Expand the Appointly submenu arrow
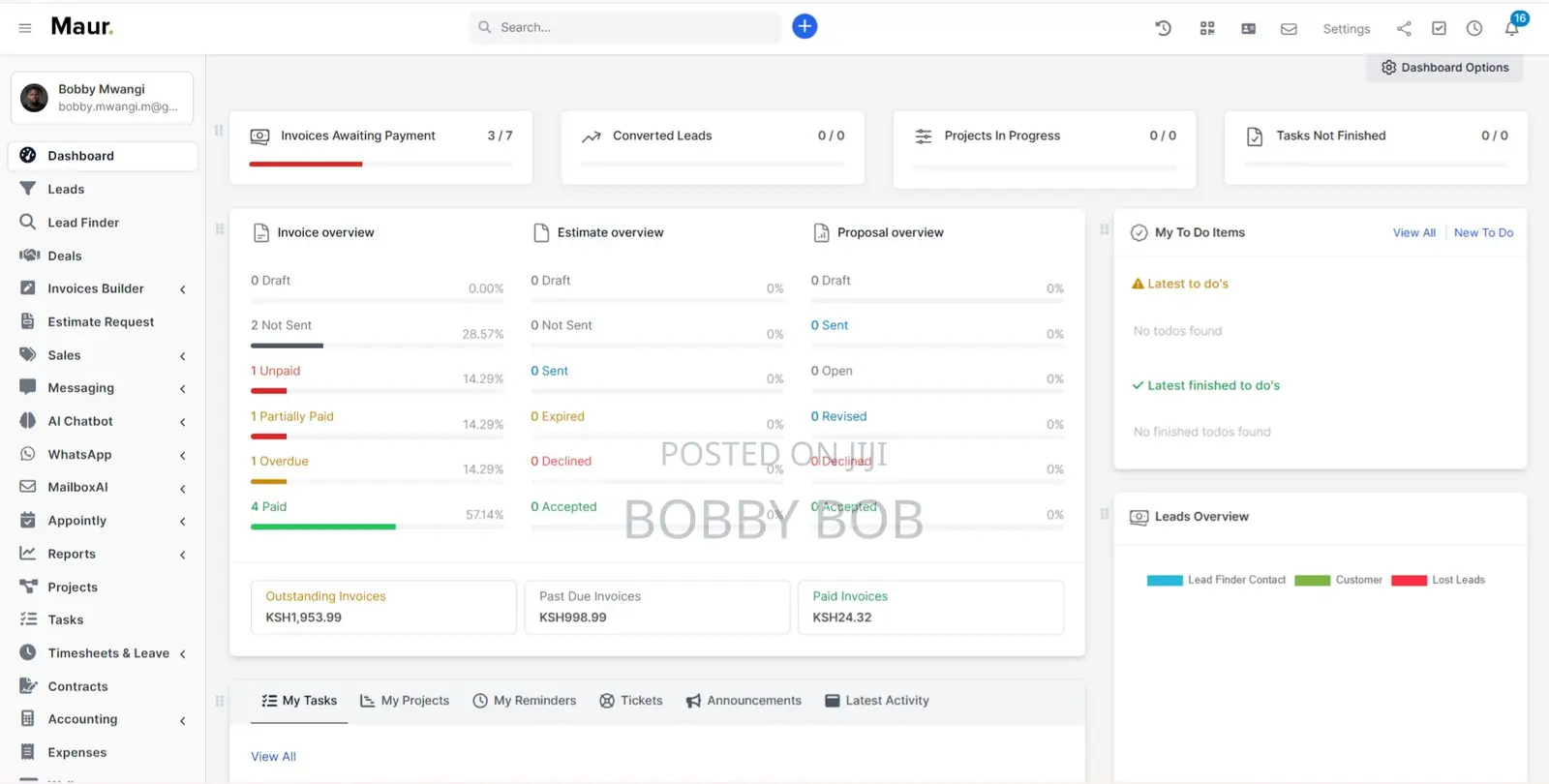The width and height of the screenshot is (1549, 784). pos(182,522)
